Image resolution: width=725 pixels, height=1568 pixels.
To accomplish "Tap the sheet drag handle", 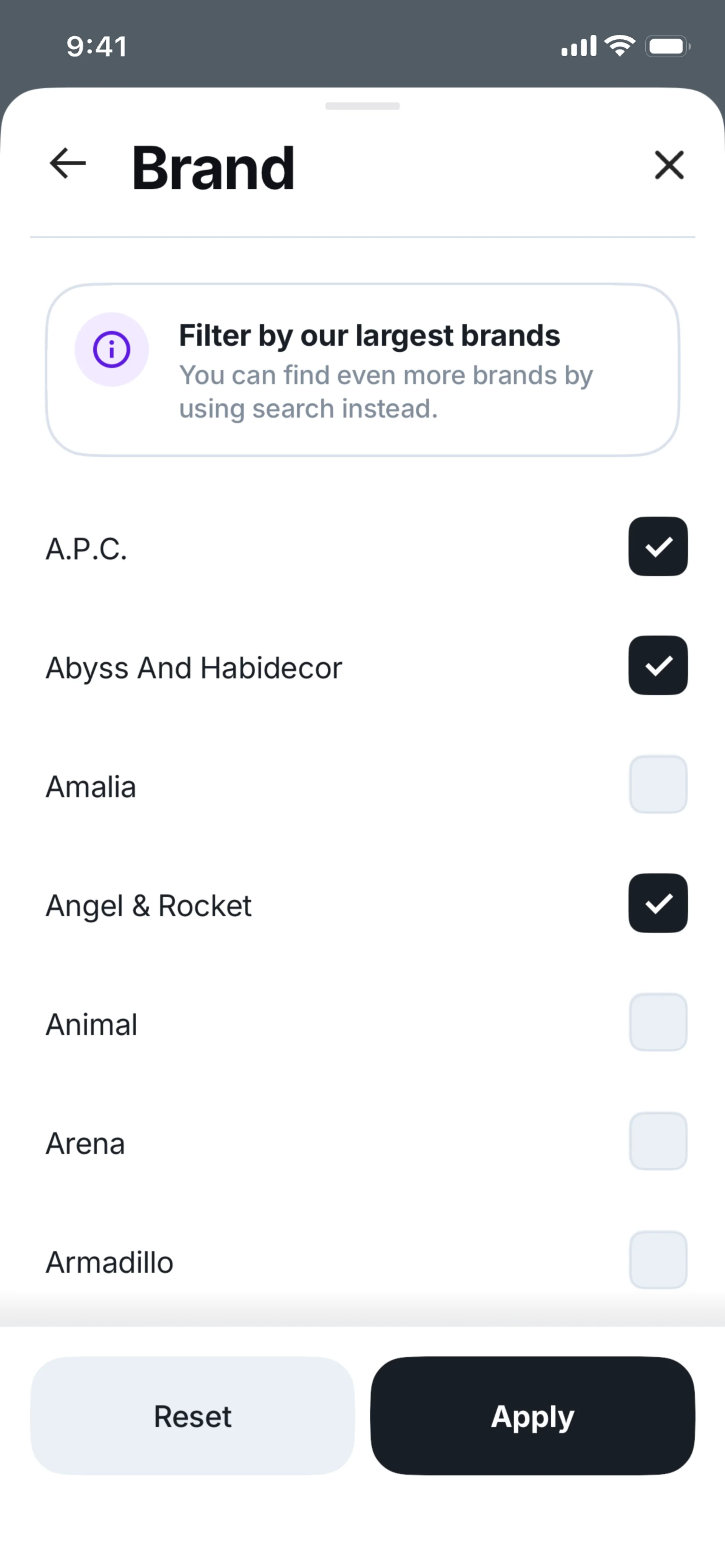I will (362, 106).
